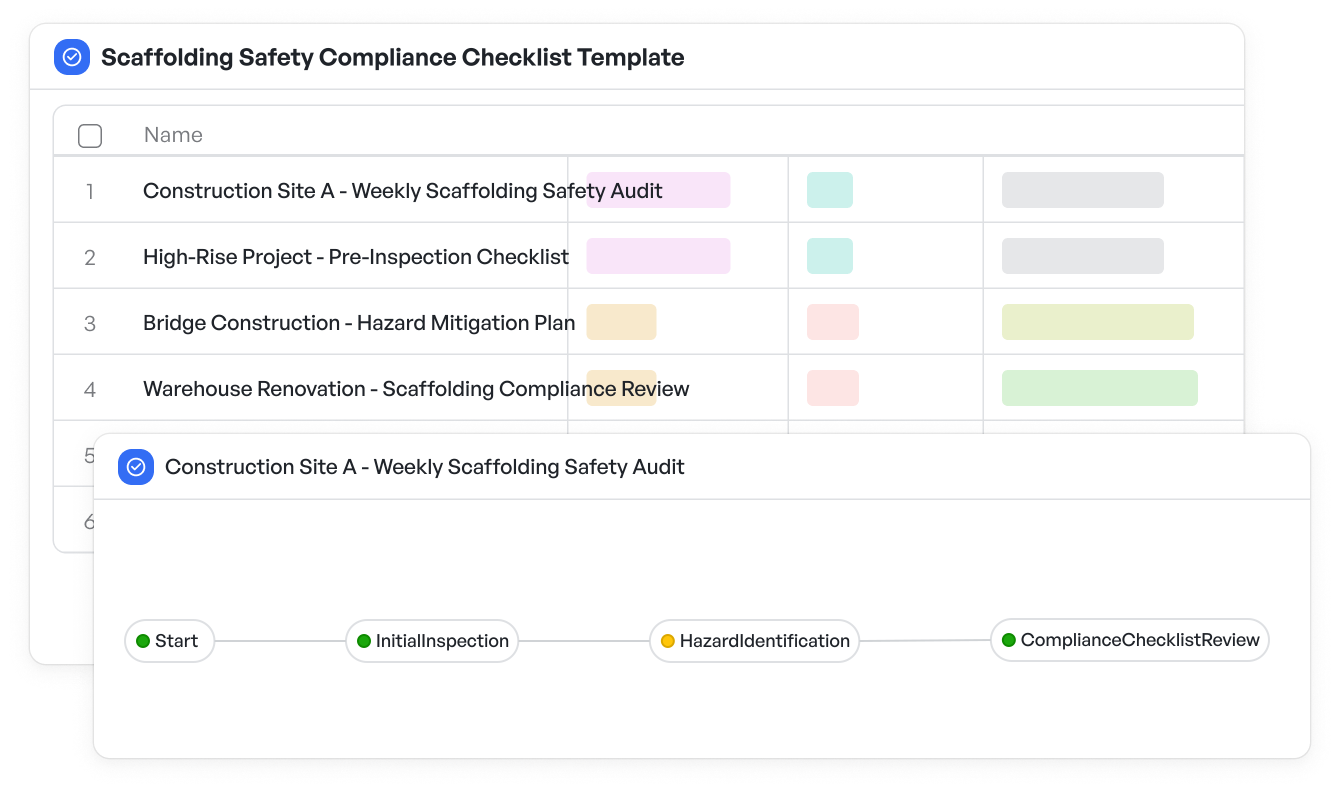
Task: Click the yellow dot on HazardIdentification node
Action: click(x=668, y=641)
